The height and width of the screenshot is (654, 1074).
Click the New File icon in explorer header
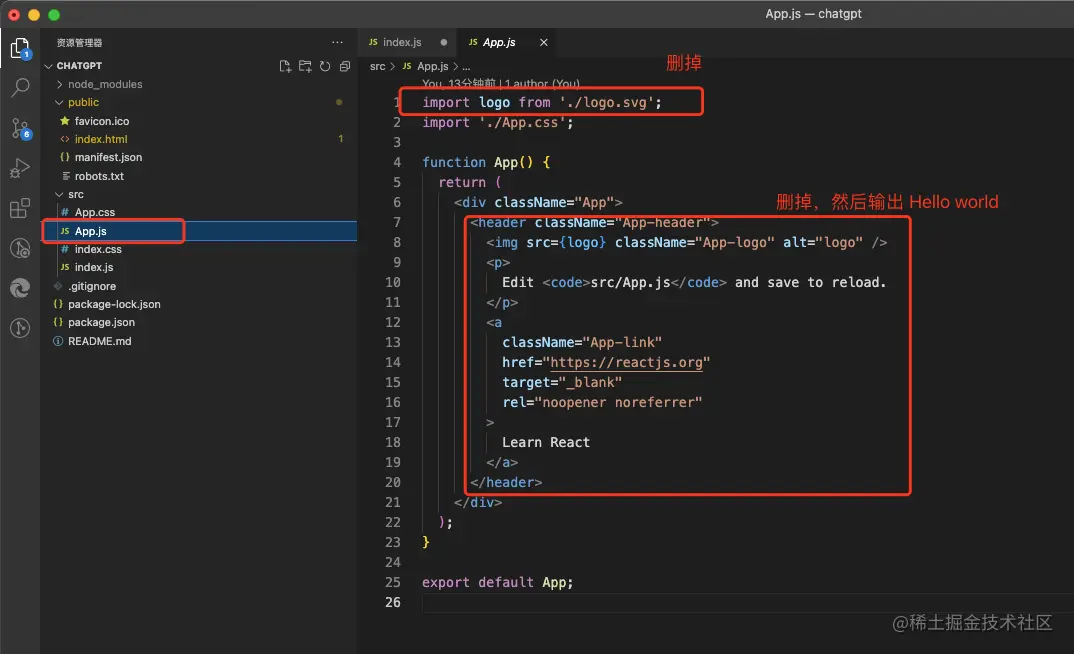coord(285,66)
